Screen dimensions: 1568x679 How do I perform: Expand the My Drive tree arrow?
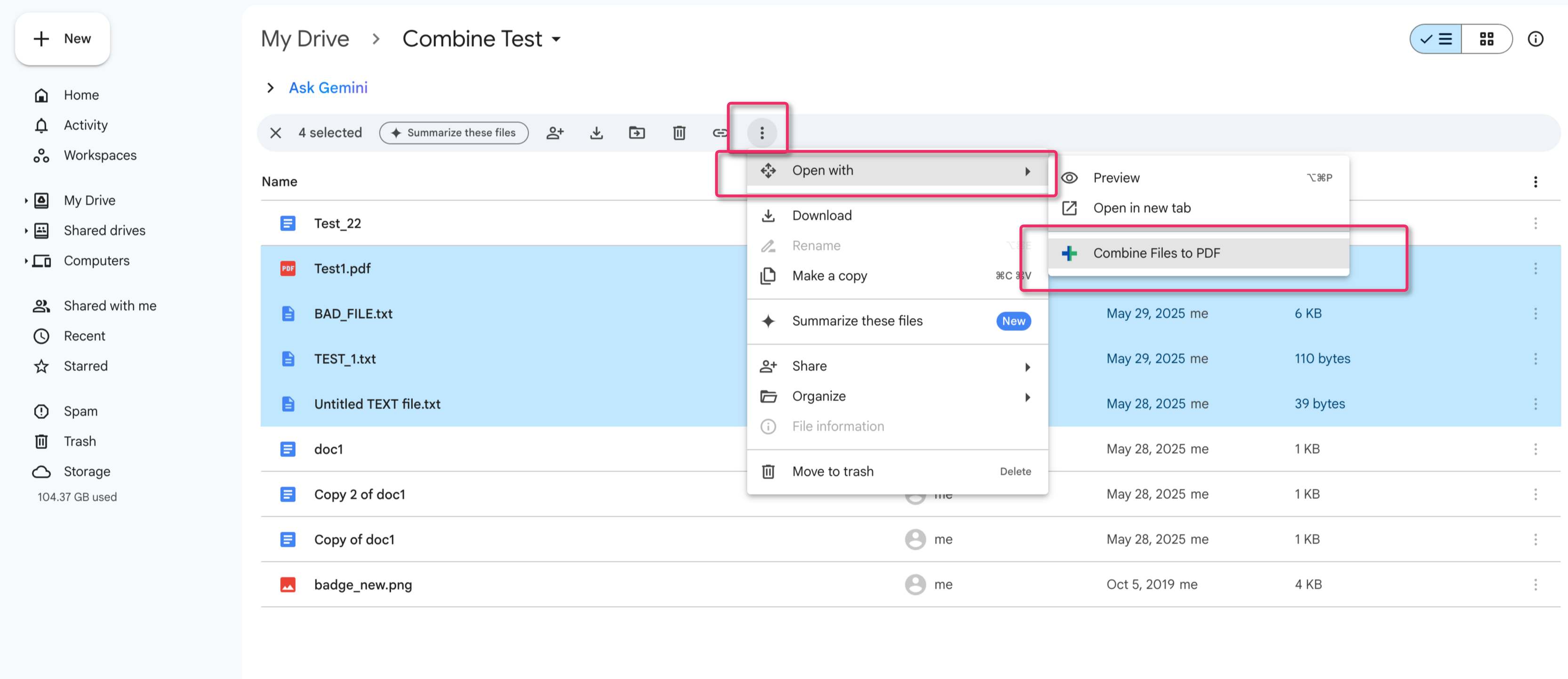coord(26,200)
